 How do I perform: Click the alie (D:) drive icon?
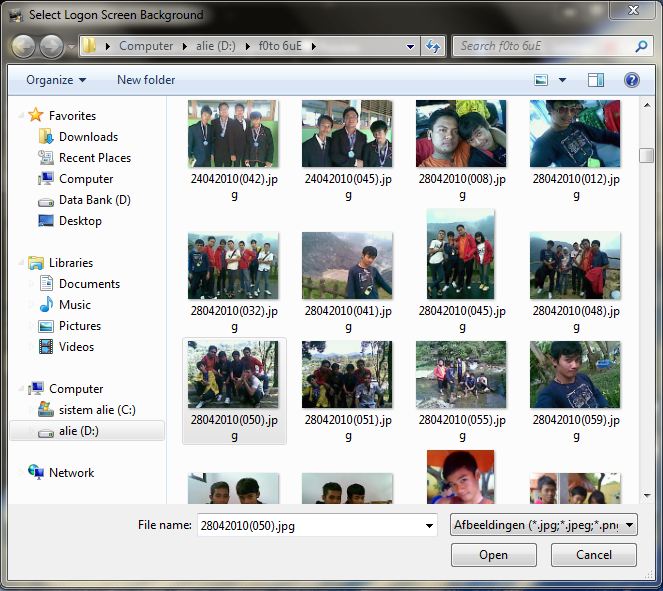click(46, 433)
